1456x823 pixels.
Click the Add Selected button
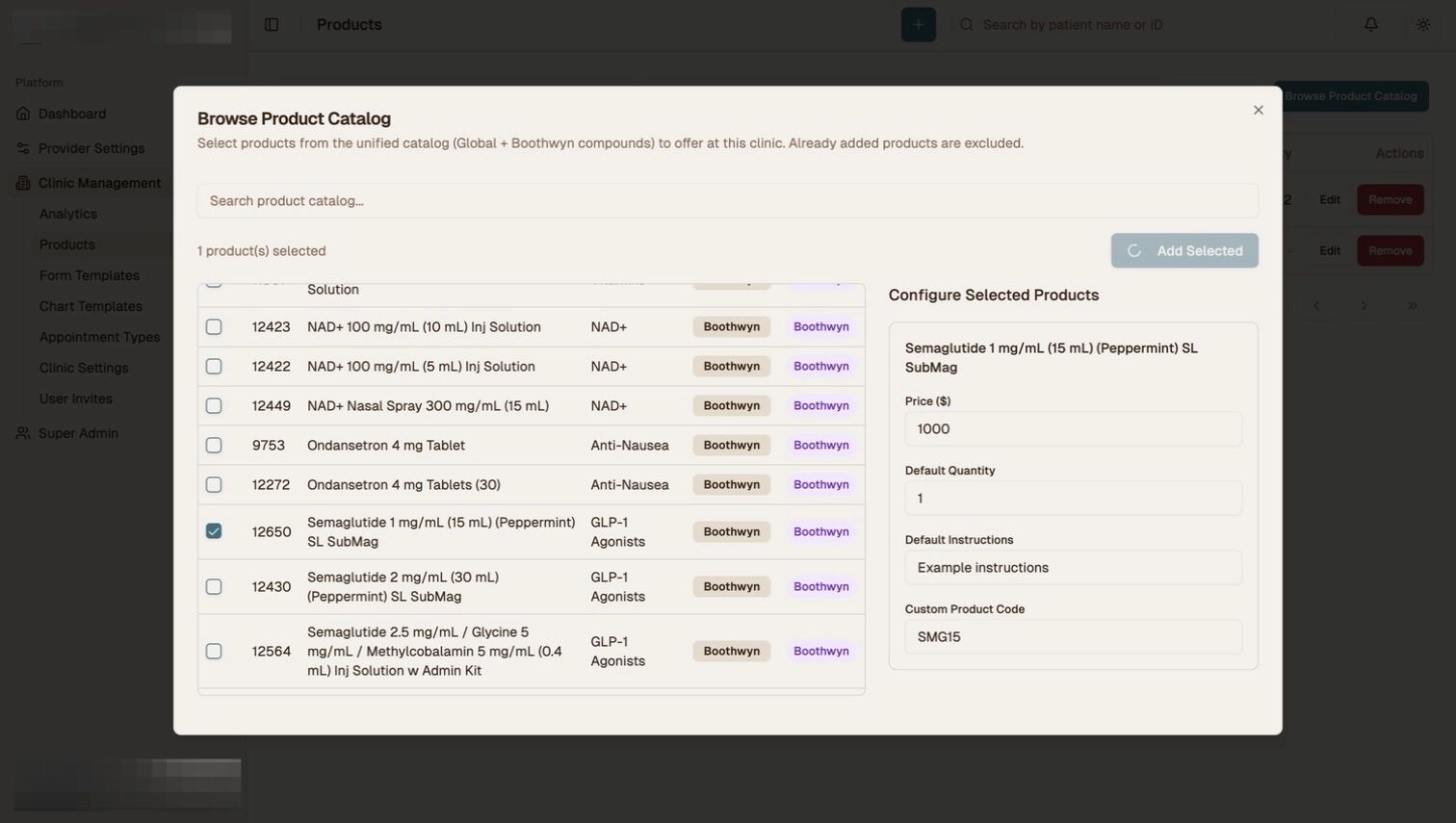(x=1184, y=251)
